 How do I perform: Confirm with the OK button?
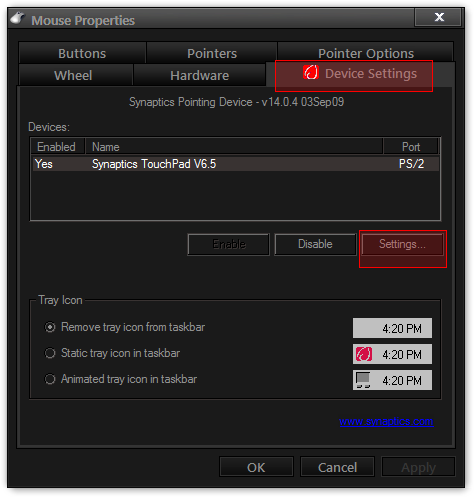[256, 467]
